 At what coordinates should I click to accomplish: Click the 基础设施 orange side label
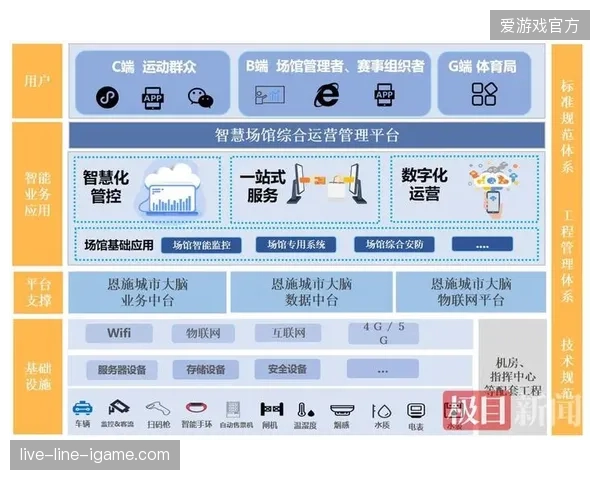pyautogui.click(x=38, y=376)
